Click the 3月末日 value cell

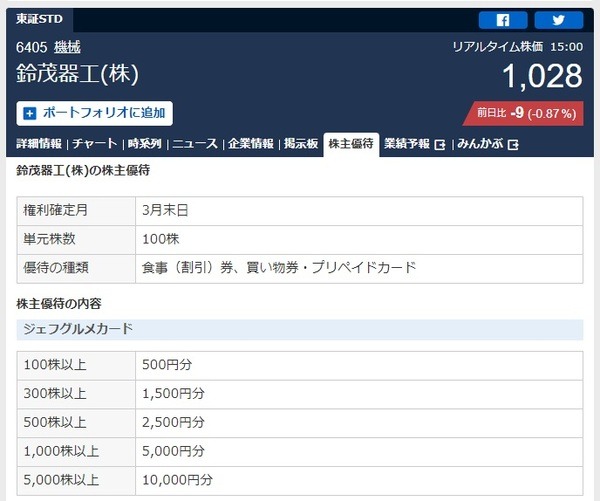[x=359, y=211]
